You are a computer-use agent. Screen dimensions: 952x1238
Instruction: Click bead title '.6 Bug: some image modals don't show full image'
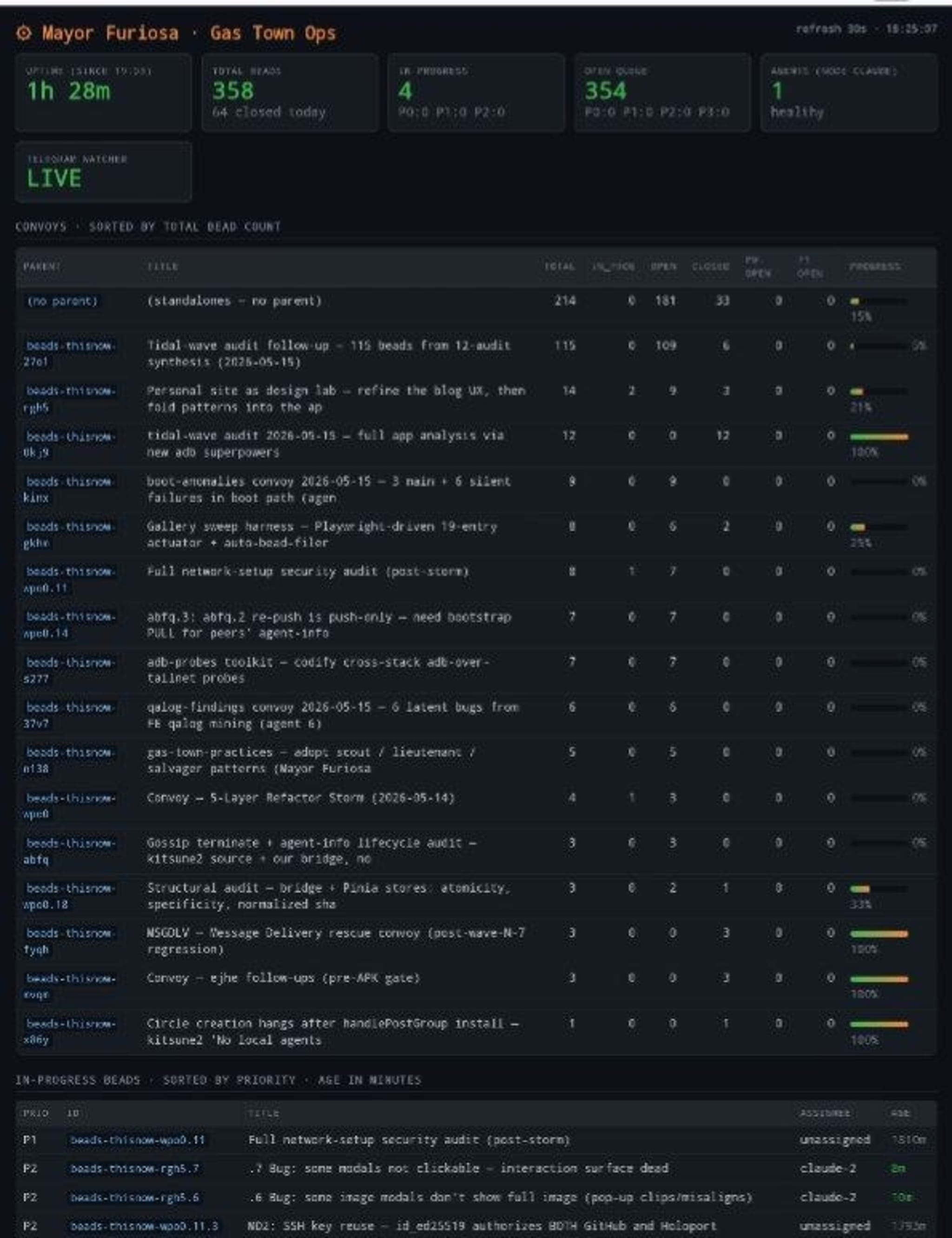(x=500, y=1197)
